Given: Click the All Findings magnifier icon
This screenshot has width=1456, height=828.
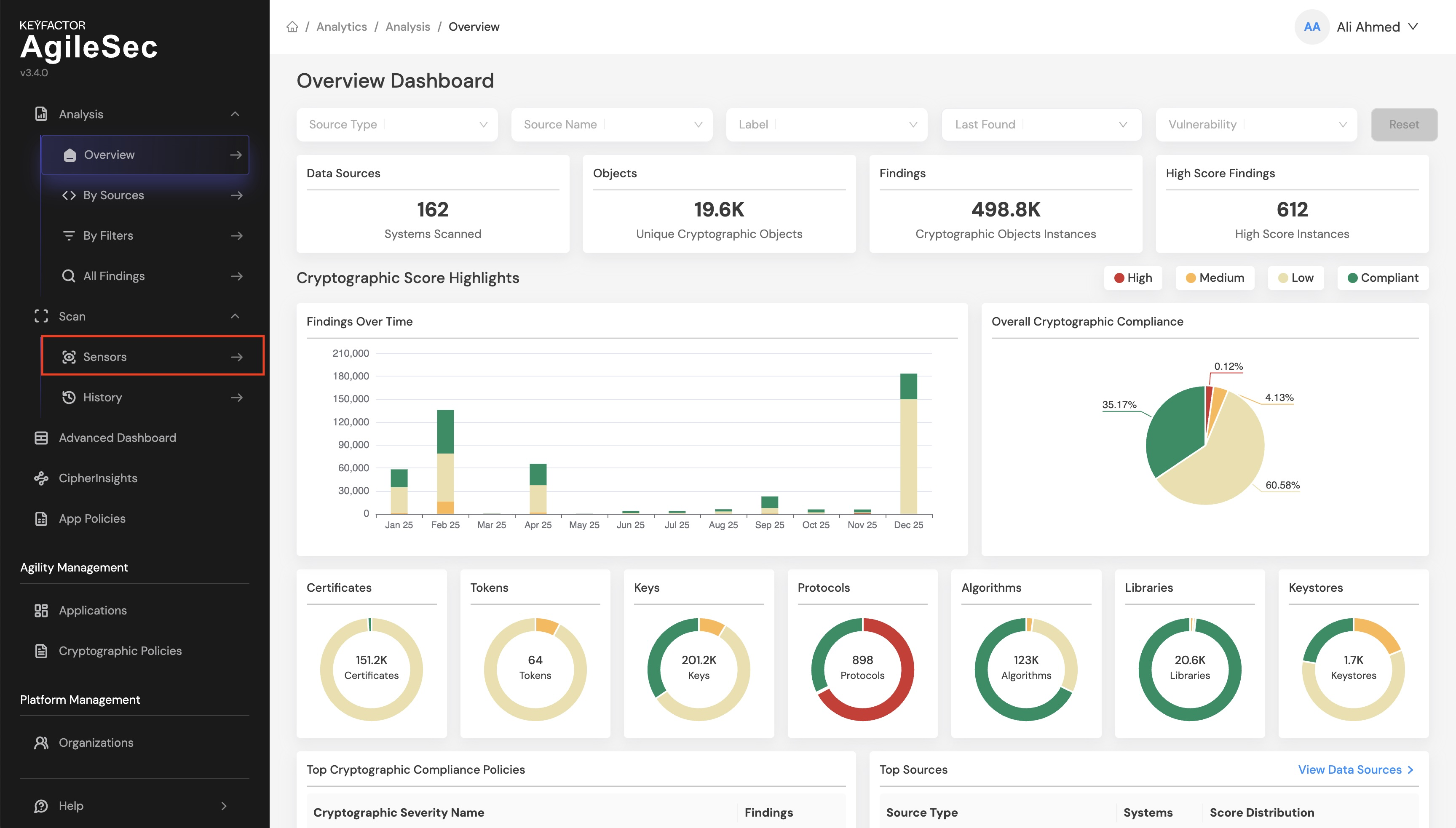Looking at the screenshot, I should pos(69,276).
